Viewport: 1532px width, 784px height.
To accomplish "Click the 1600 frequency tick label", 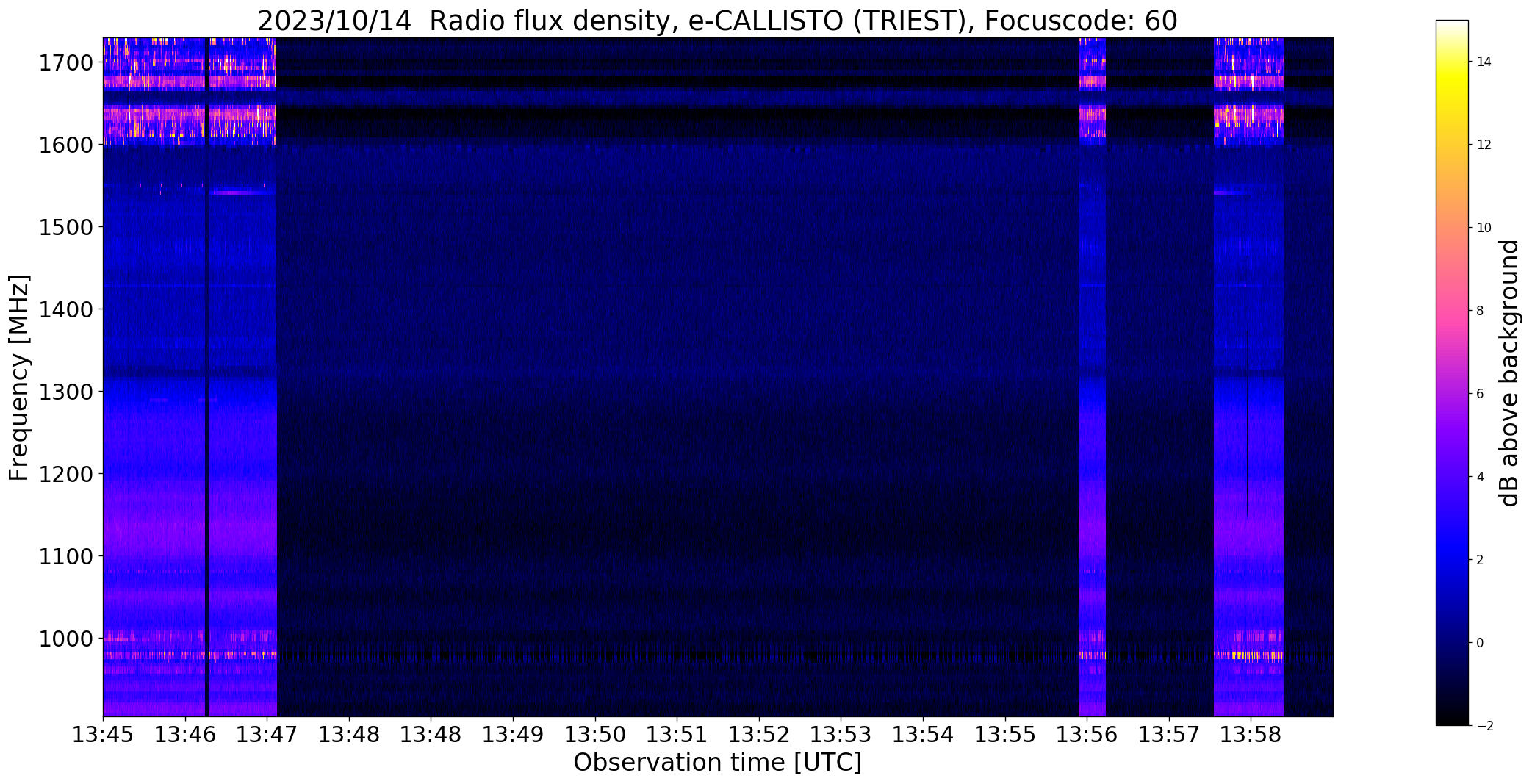I will click(x=66, y=145).
